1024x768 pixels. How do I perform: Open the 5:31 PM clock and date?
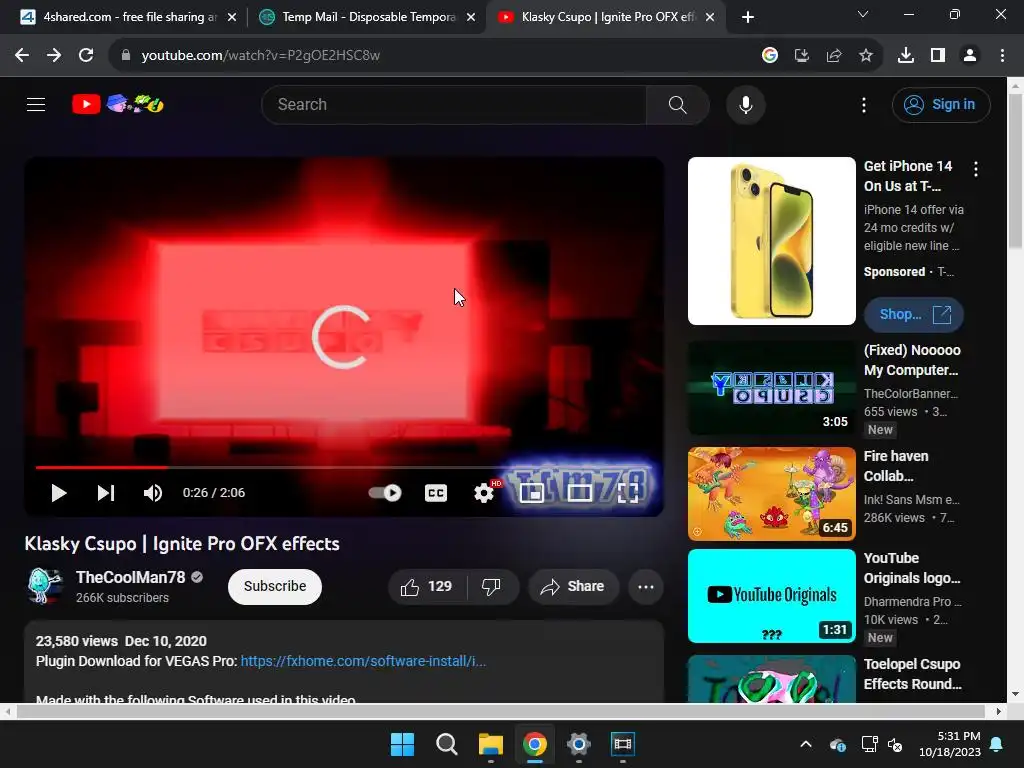pyautogui.click(x=950, y=744)
